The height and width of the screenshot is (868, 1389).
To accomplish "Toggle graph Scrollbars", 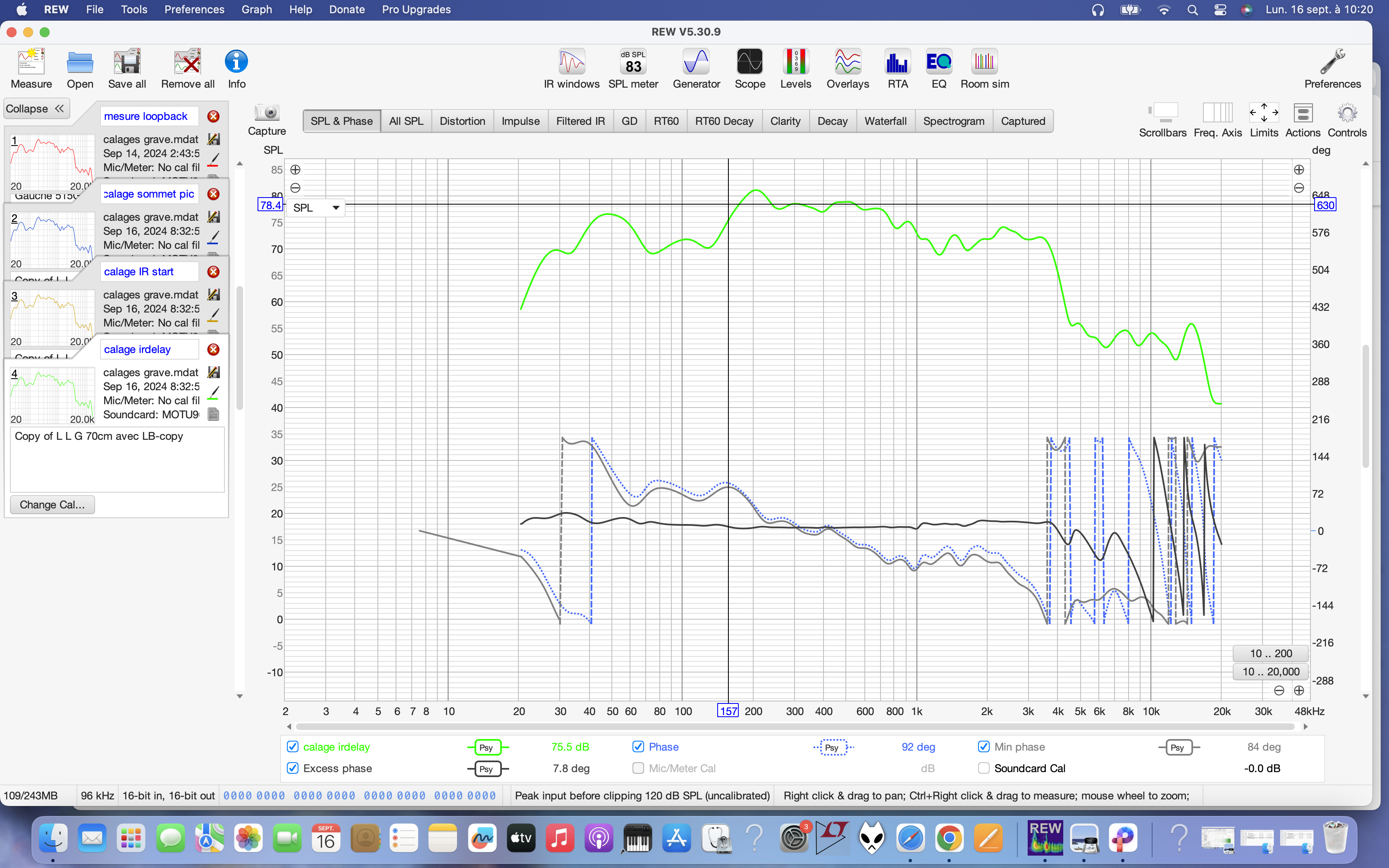I will coord(1162,120).
